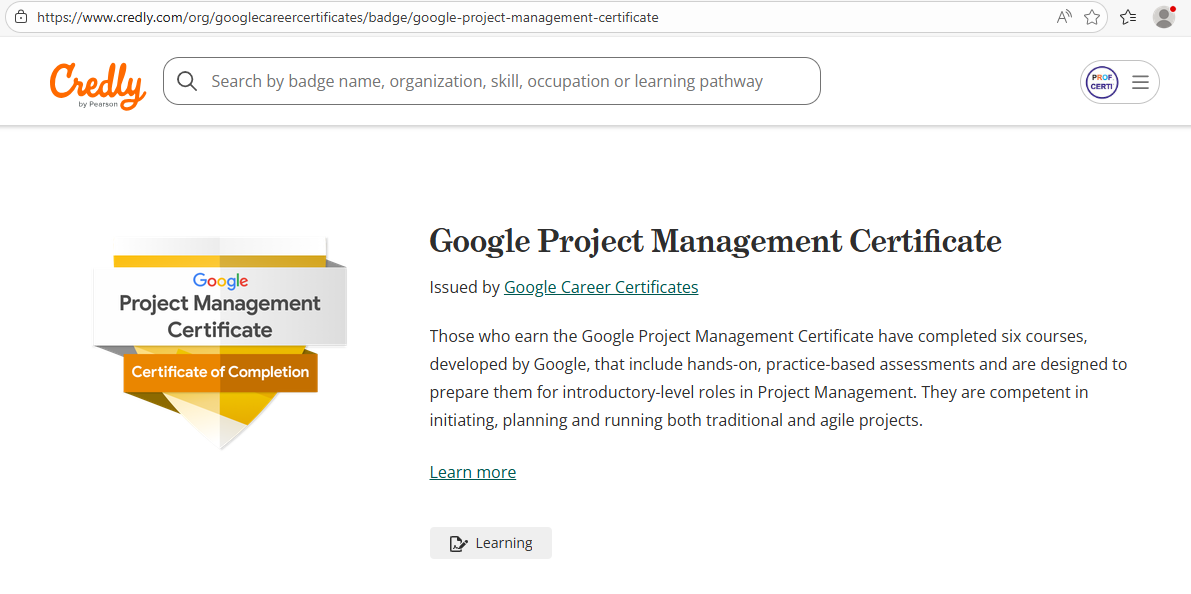The height and width of the screenshot is (594, 1191).
Task: Add this page to favorites with star
Action: pyautogui.click(x=1092, y=17)
